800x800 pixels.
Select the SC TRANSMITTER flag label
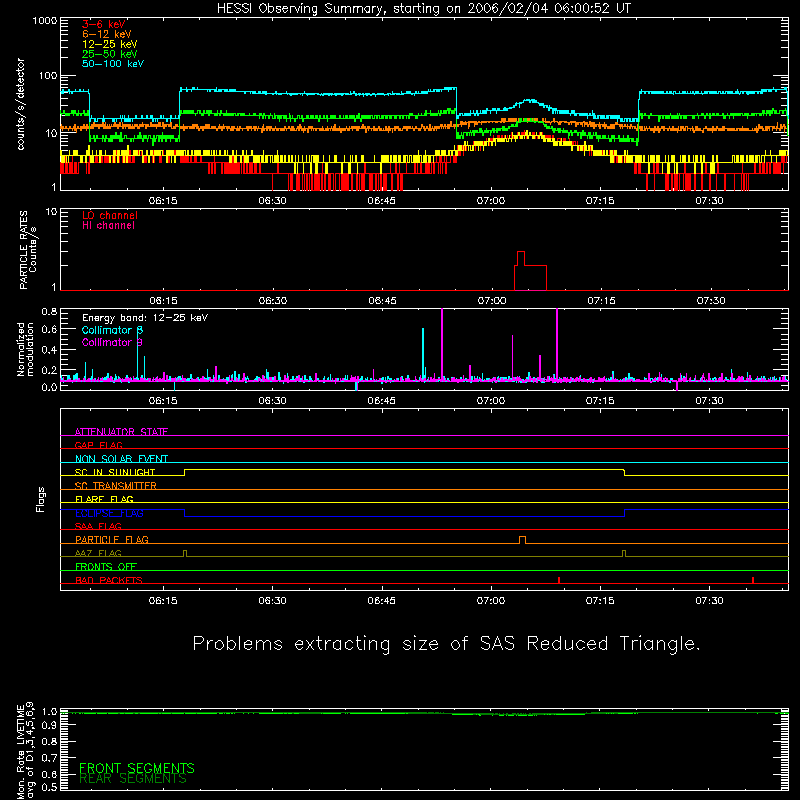(116, 486)
